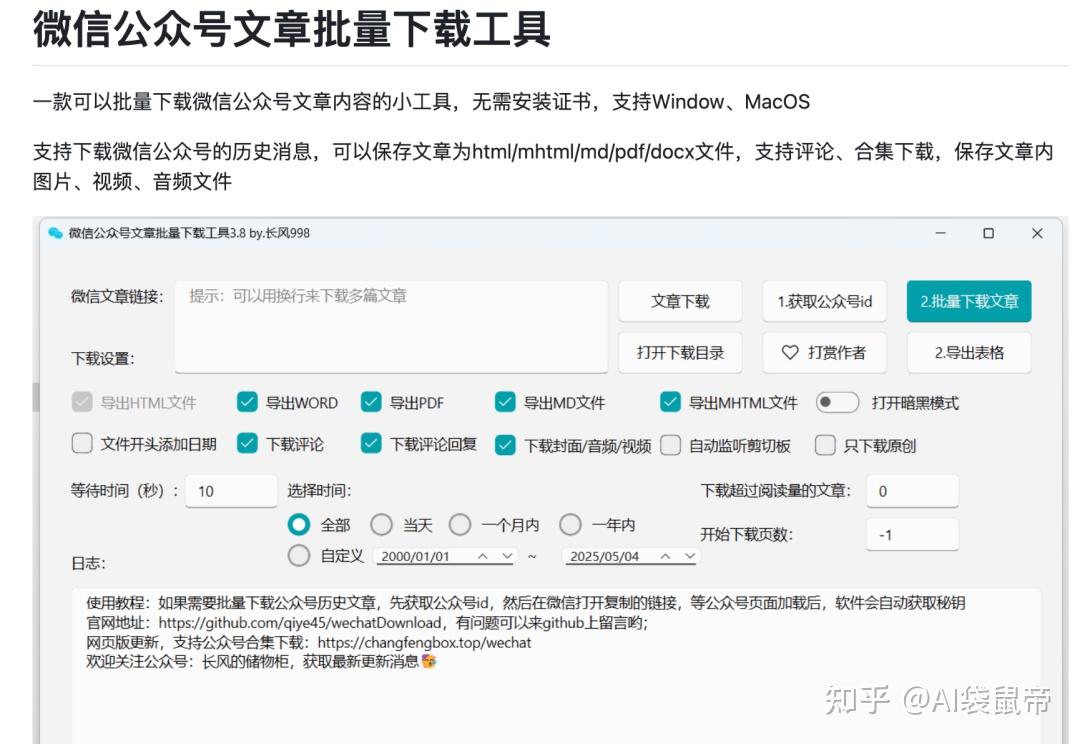Enable the 自动监听剪切板 checkbox

pos(670,446)
